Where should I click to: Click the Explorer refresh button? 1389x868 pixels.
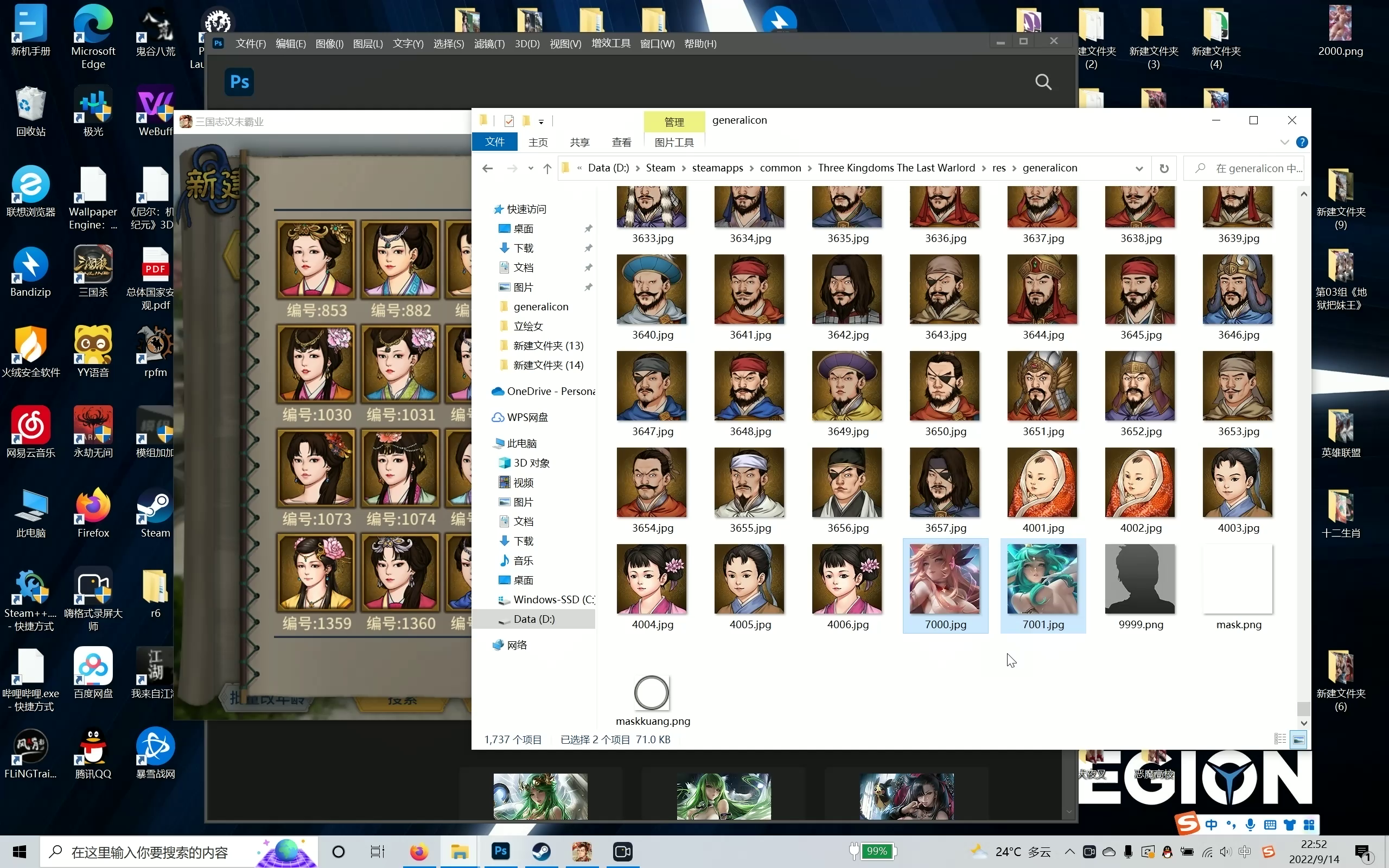click(1164, 168)
